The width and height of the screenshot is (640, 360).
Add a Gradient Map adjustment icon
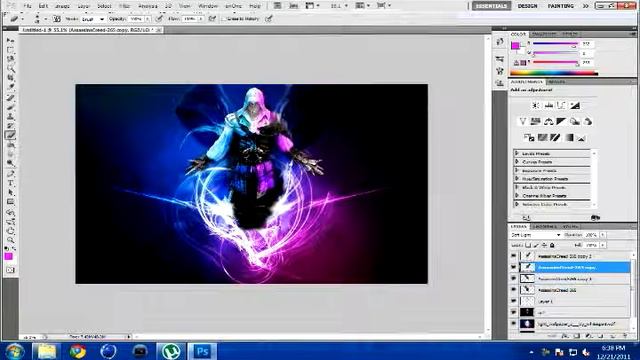point(569,138)
